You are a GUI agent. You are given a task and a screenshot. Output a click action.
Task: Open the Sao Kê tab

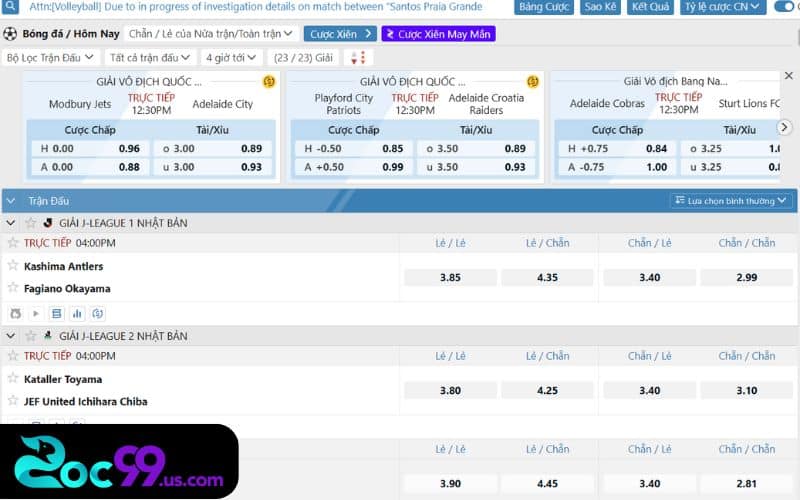[601, 7]
